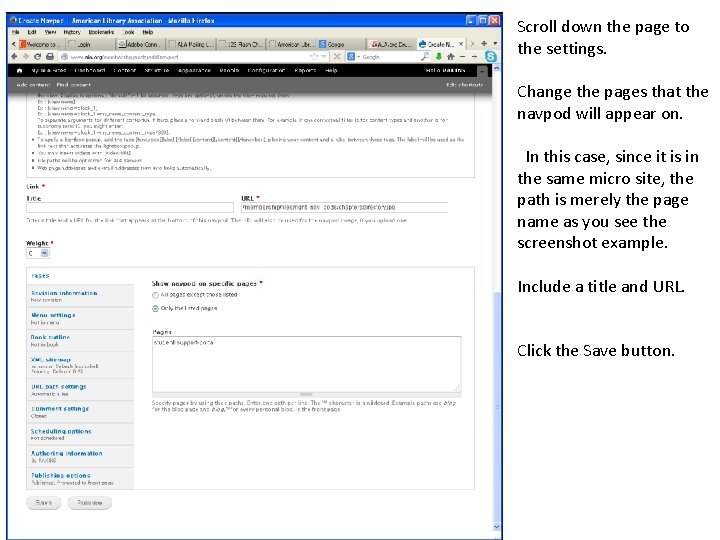This screenshot has width=720, height=540.
Task: Switch to the Login browser tab
Action: click(89, 45)
